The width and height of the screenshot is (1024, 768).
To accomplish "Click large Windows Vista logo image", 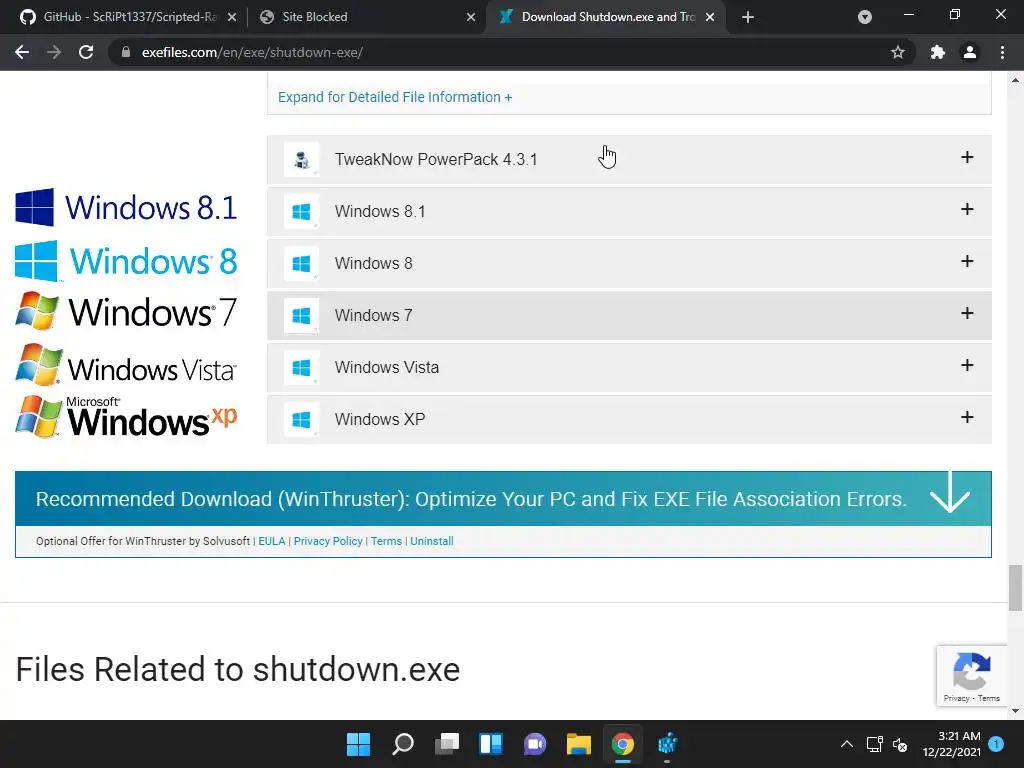I will 126,365.
